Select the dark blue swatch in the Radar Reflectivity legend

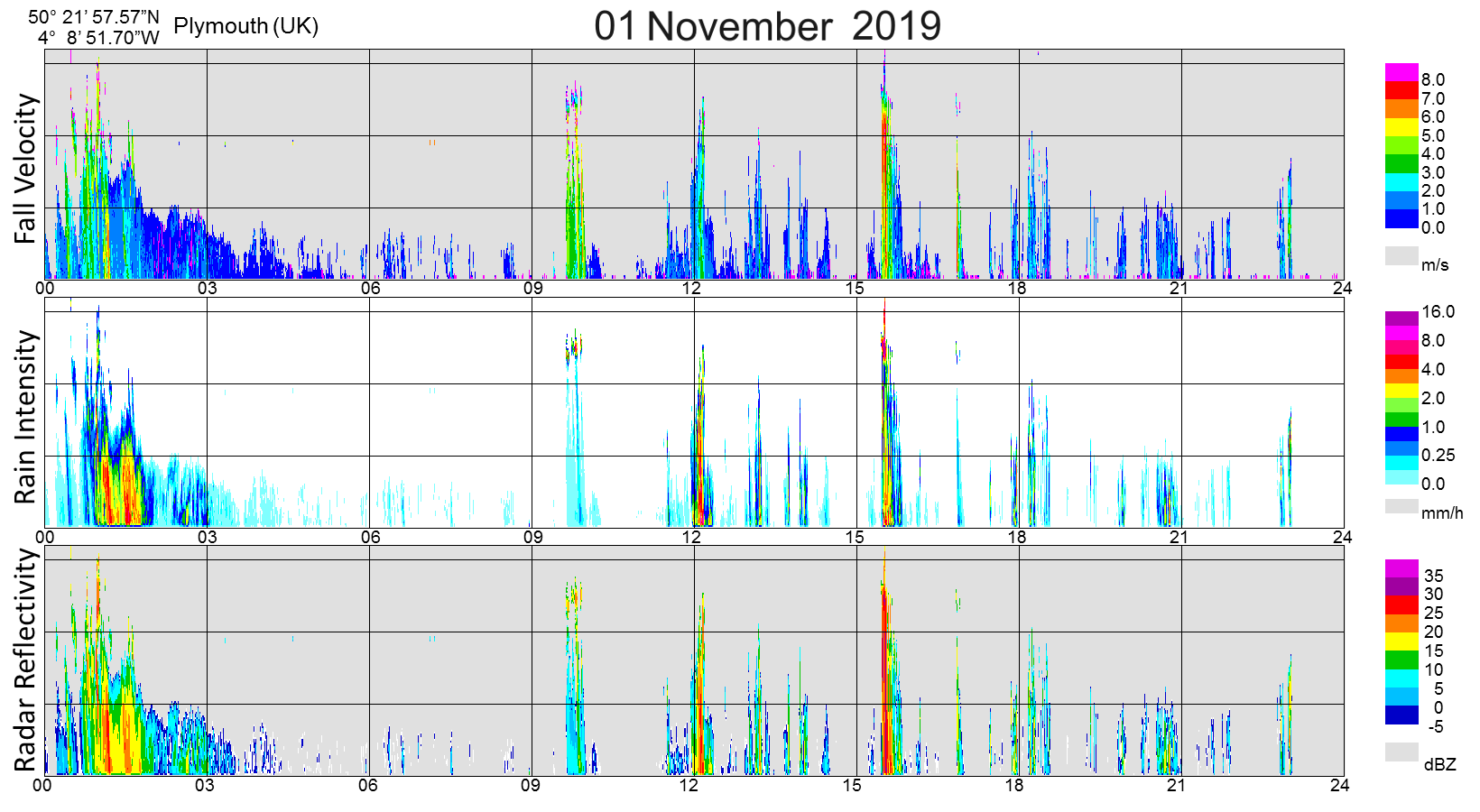(1401, 715)
